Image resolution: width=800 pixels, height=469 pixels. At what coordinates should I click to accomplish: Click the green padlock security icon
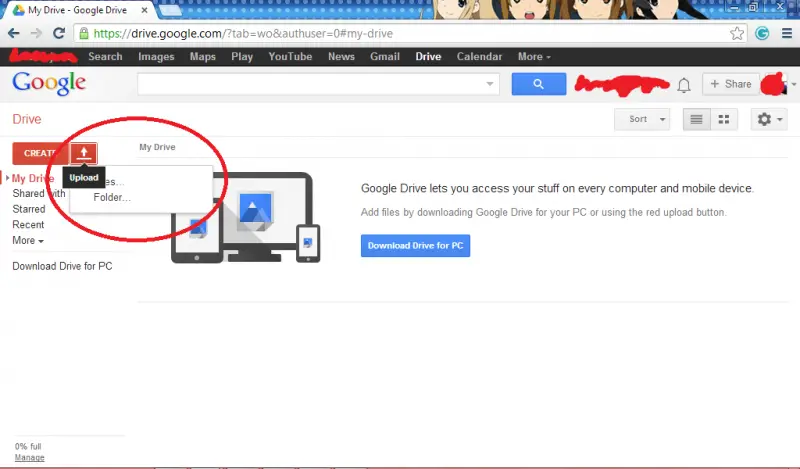point(84,34)
